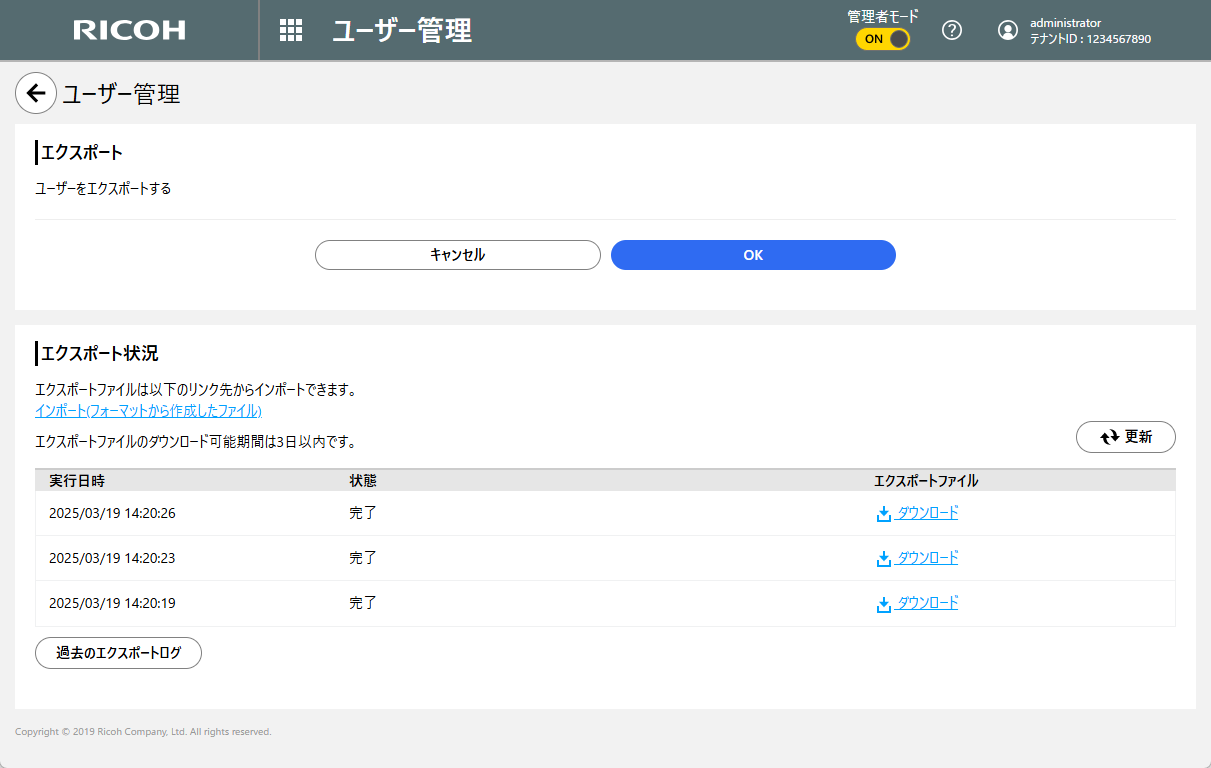Click ダウンロード link for 14:20:26 row
Screen dimensions: 1211x768
927,513
